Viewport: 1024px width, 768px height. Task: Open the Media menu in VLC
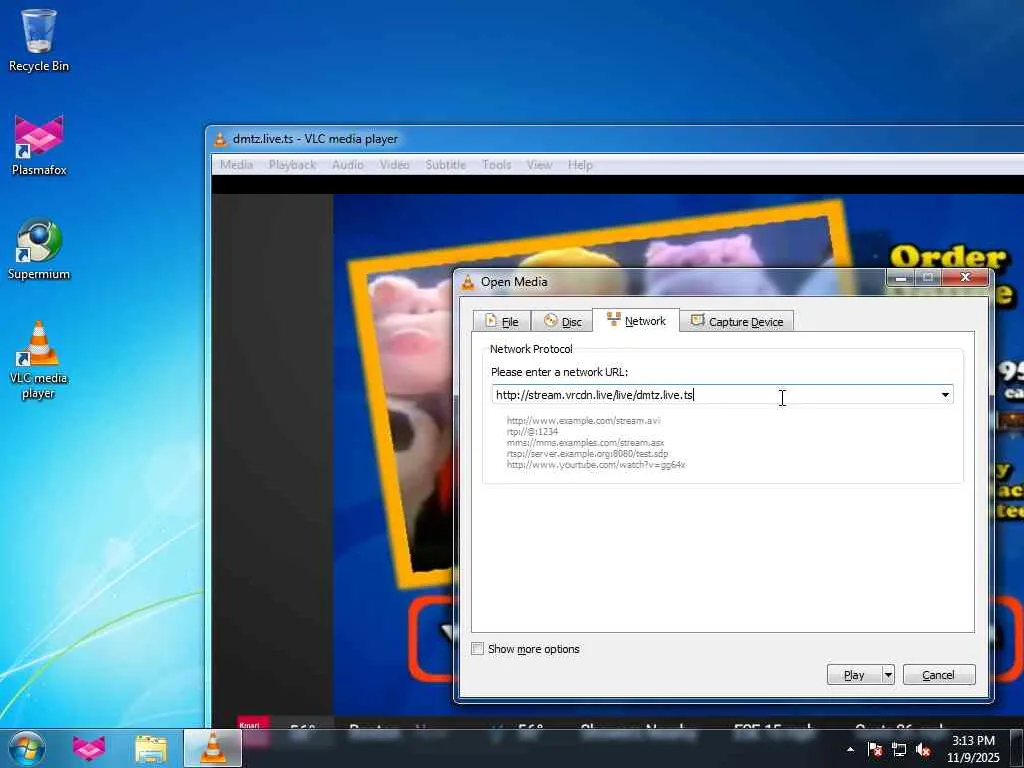(236, 165)
